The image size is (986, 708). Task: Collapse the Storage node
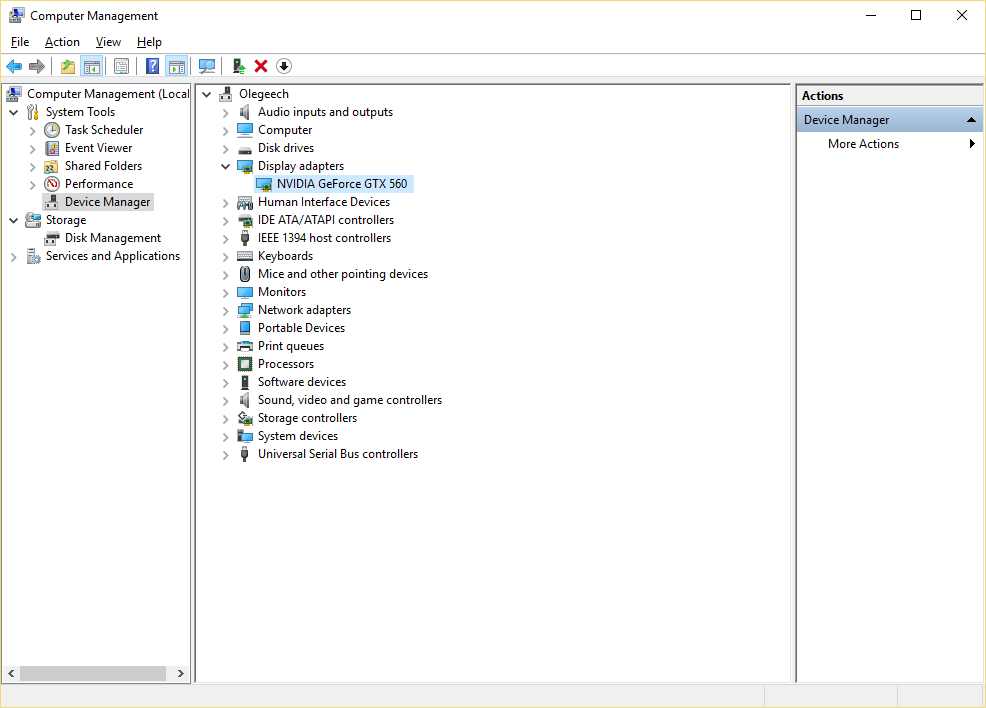click(x=14, y=221)
